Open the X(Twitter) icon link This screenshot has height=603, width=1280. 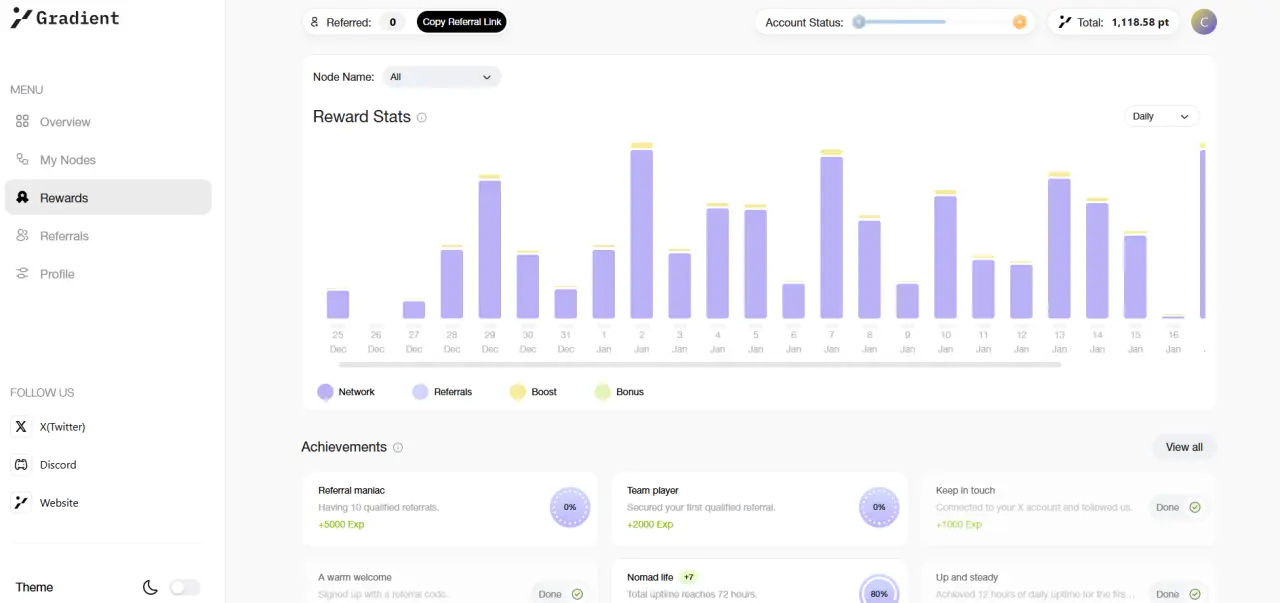click(x=21, y=427)
